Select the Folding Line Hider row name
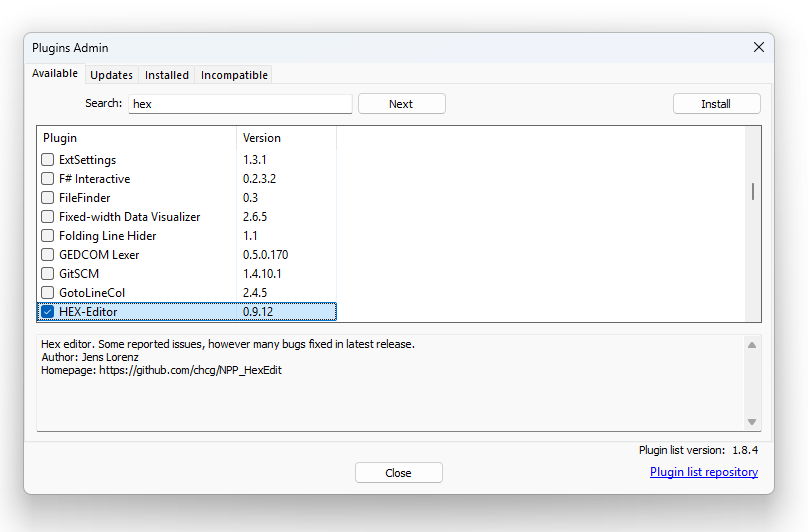Image resolution: width=808 pixels, height=532 pixels. click(108, 236)
